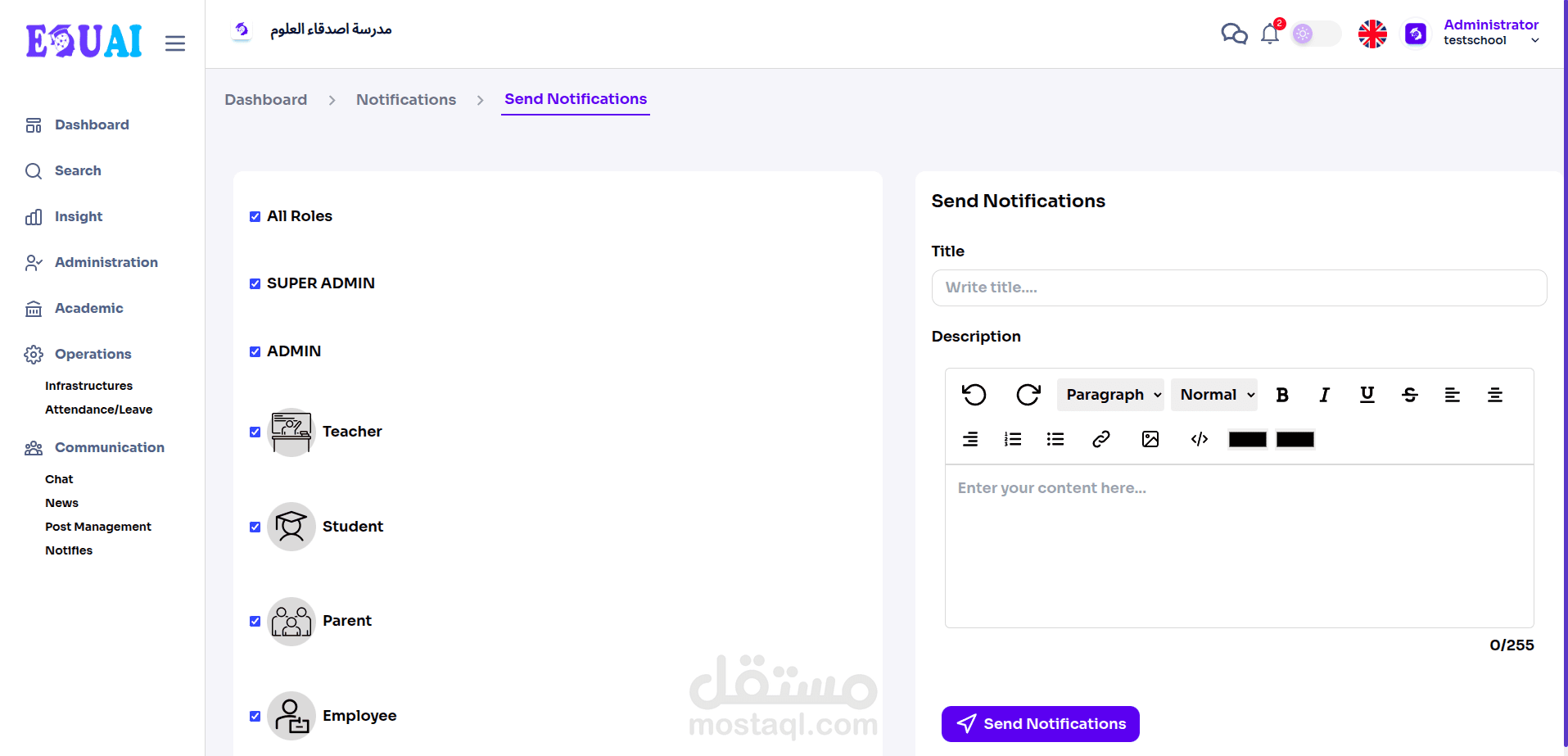Click the first black color swatch

pyautogui.click(x=1247, y=440)
